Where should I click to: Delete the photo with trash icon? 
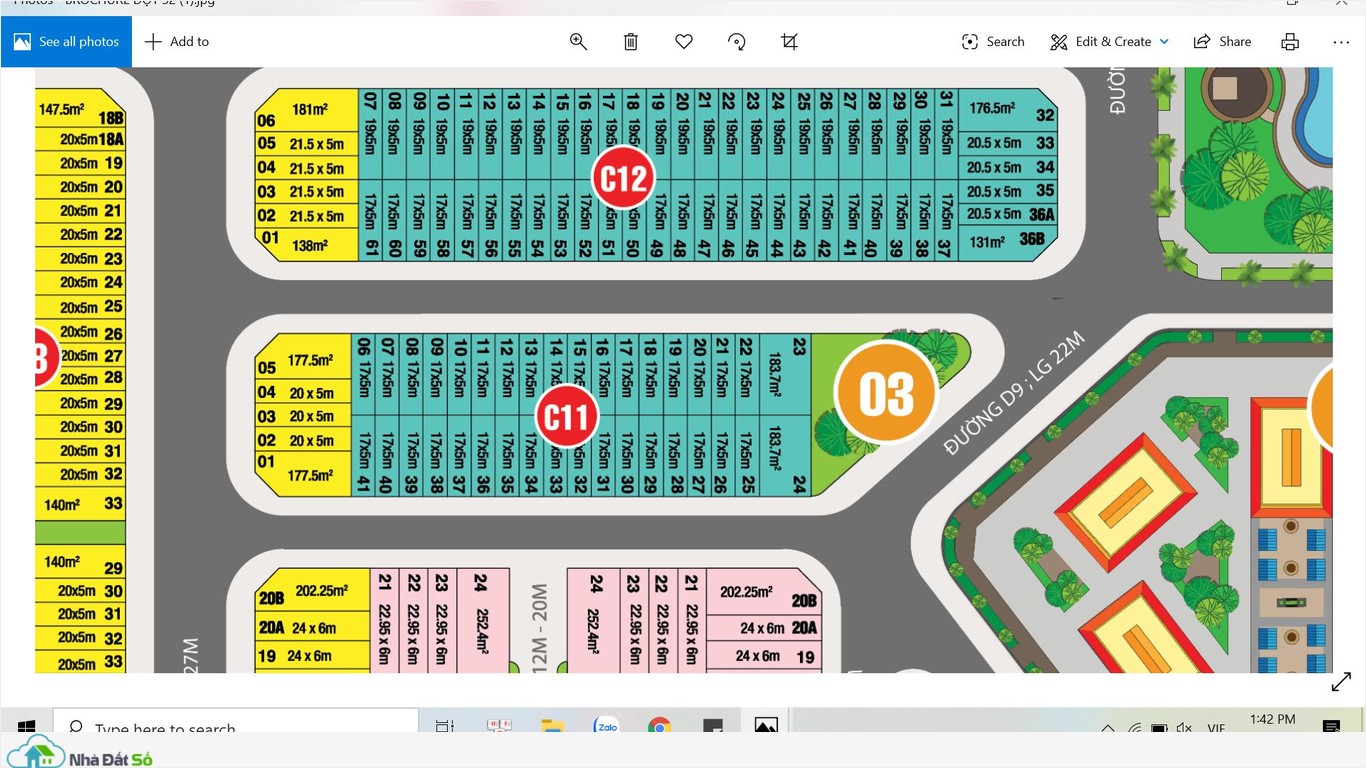(631, 41)
